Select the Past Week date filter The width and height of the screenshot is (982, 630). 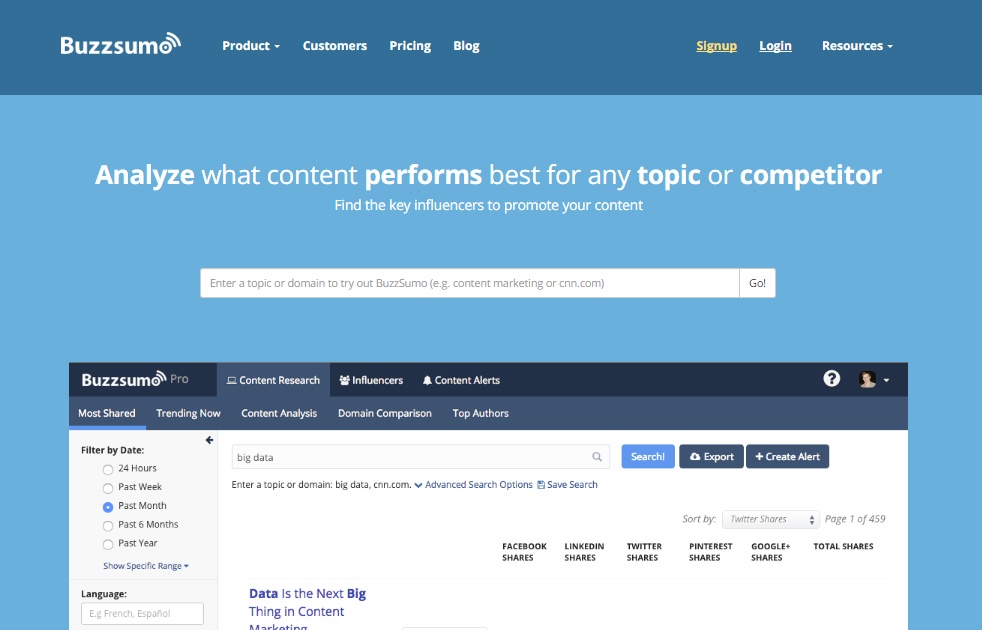[108, 488]
